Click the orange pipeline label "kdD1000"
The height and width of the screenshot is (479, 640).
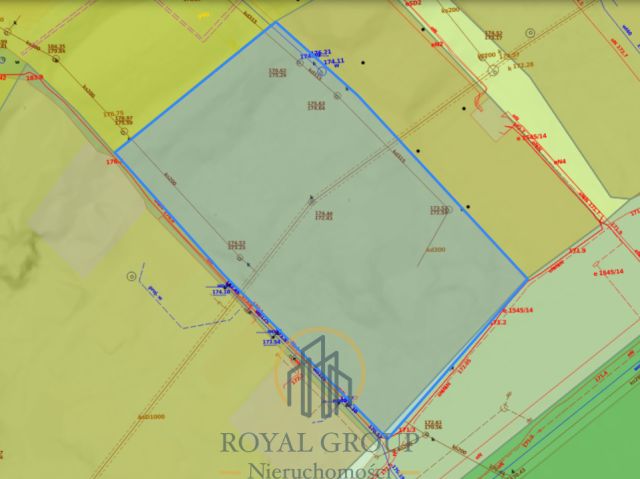(151, 417)
